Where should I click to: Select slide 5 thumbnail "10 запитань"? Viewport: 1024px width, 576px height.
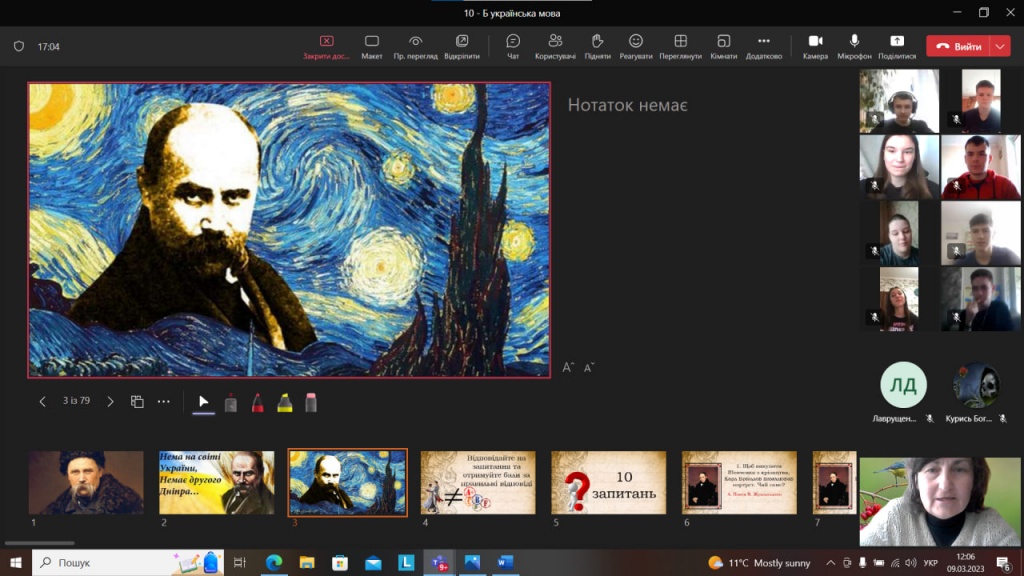(608, 482)
